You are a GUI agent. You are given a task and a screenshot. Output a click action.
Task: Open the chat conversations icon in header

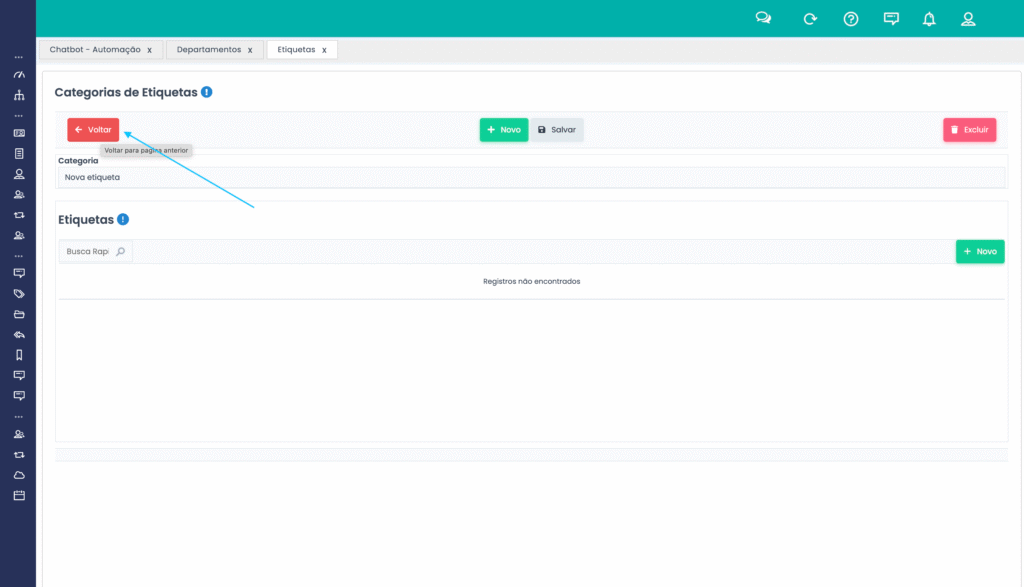click(763, 19)
